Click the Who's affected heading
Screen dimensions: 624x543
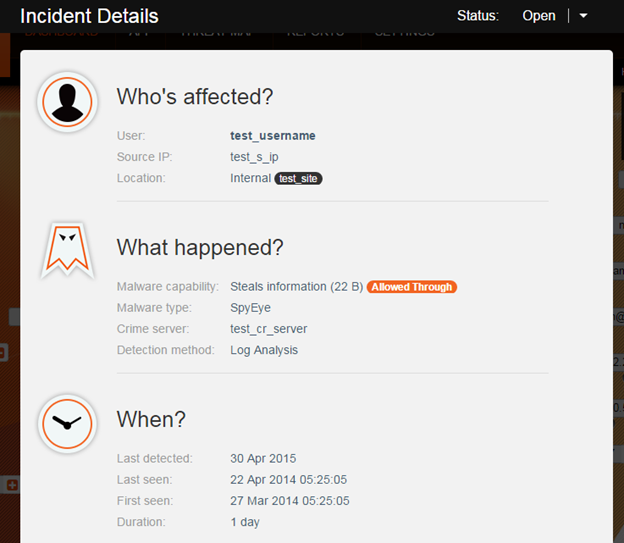pyautogui.click(x=195, y=97)
